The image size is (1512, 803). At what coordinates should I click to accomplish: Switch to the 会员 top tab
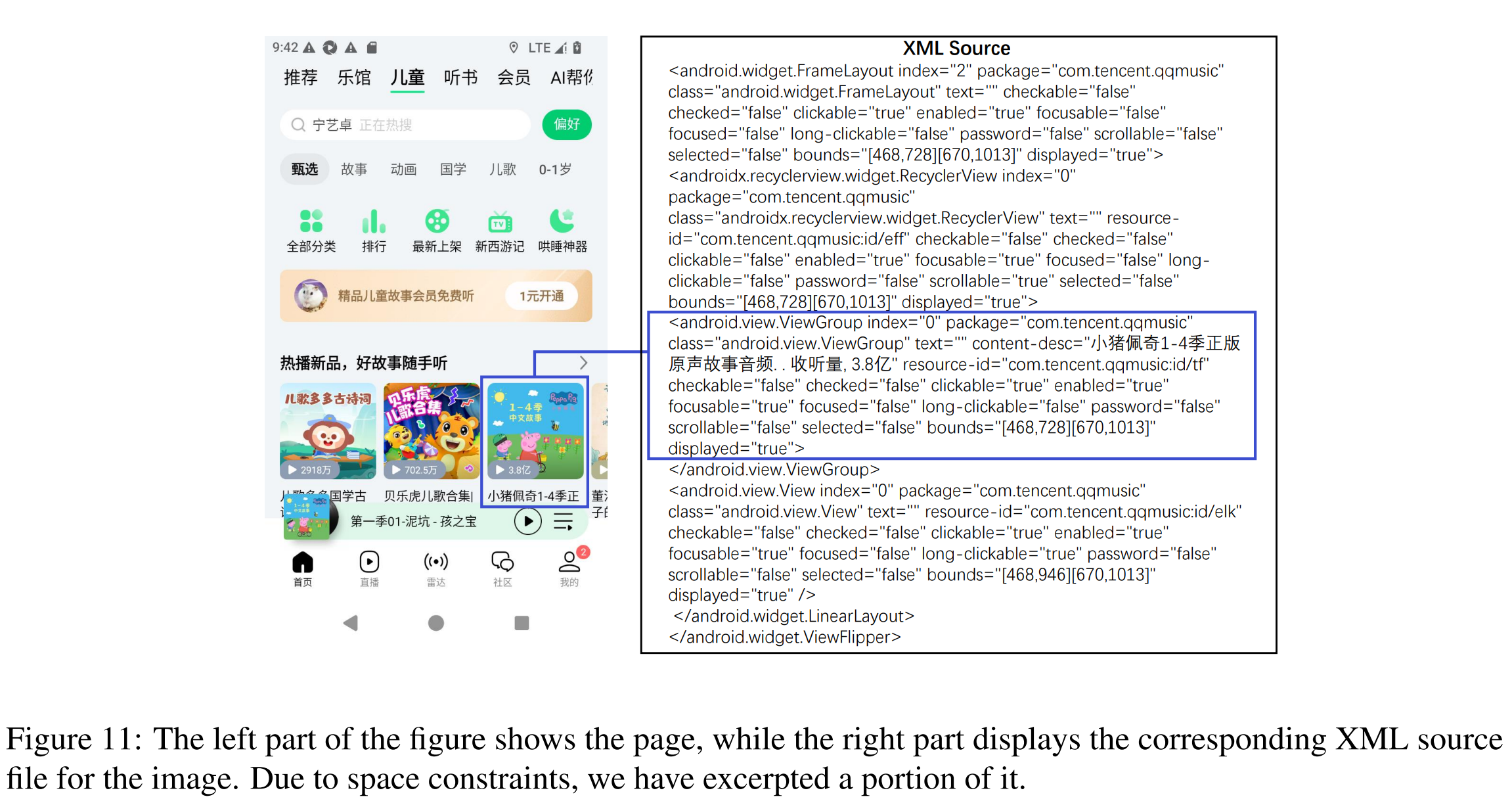click(514, 78)
